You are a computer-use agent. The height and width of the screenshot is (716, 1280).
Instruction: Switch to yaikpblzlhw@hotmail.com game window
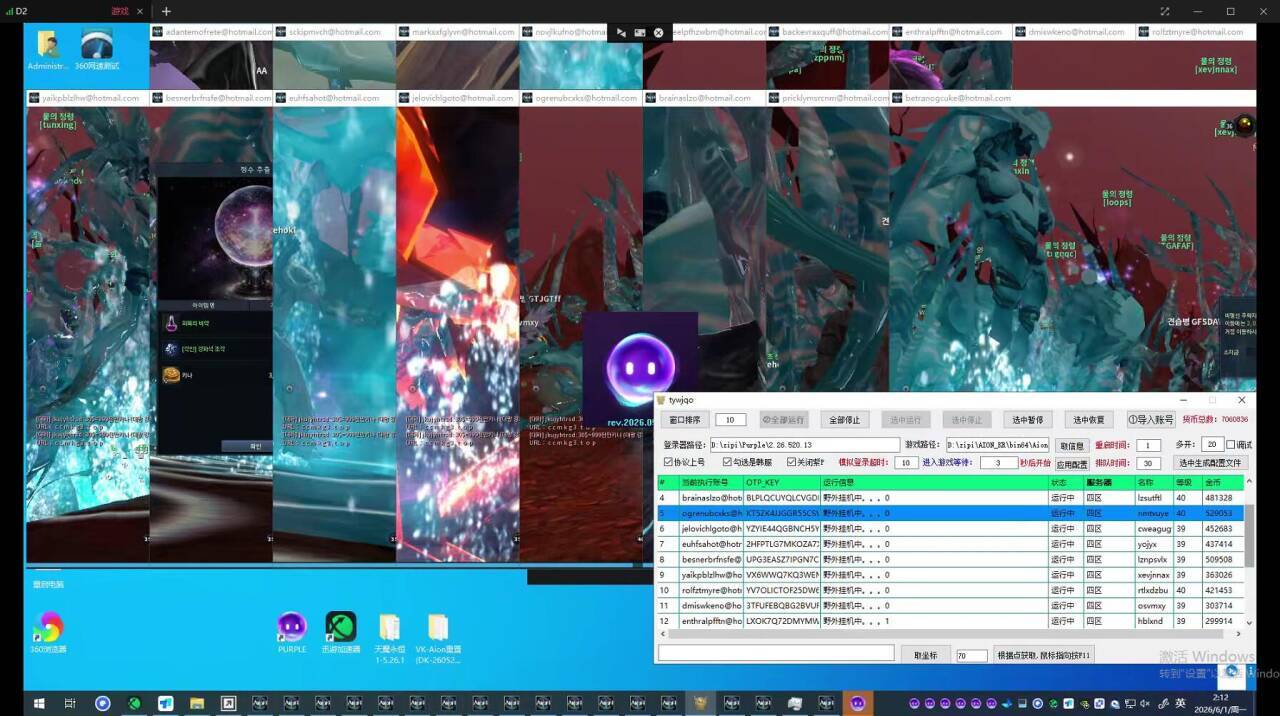[x=87, y=98]
